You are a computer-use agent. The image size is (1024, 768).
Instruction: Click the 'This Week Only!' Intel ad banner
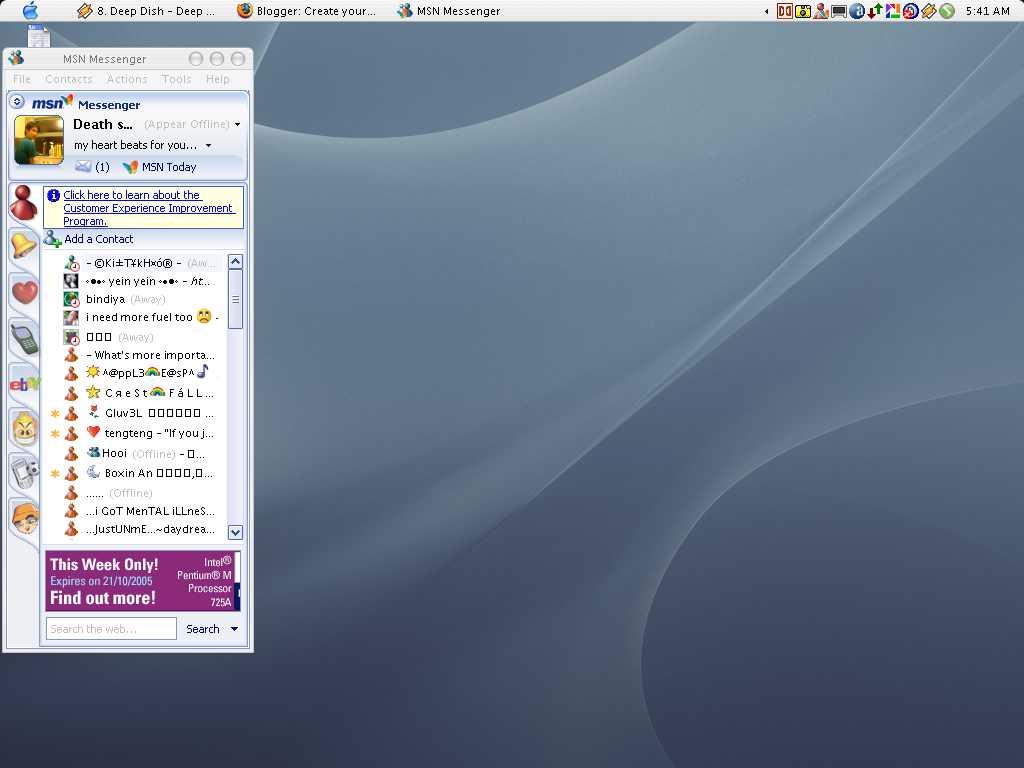pos(142,581)
